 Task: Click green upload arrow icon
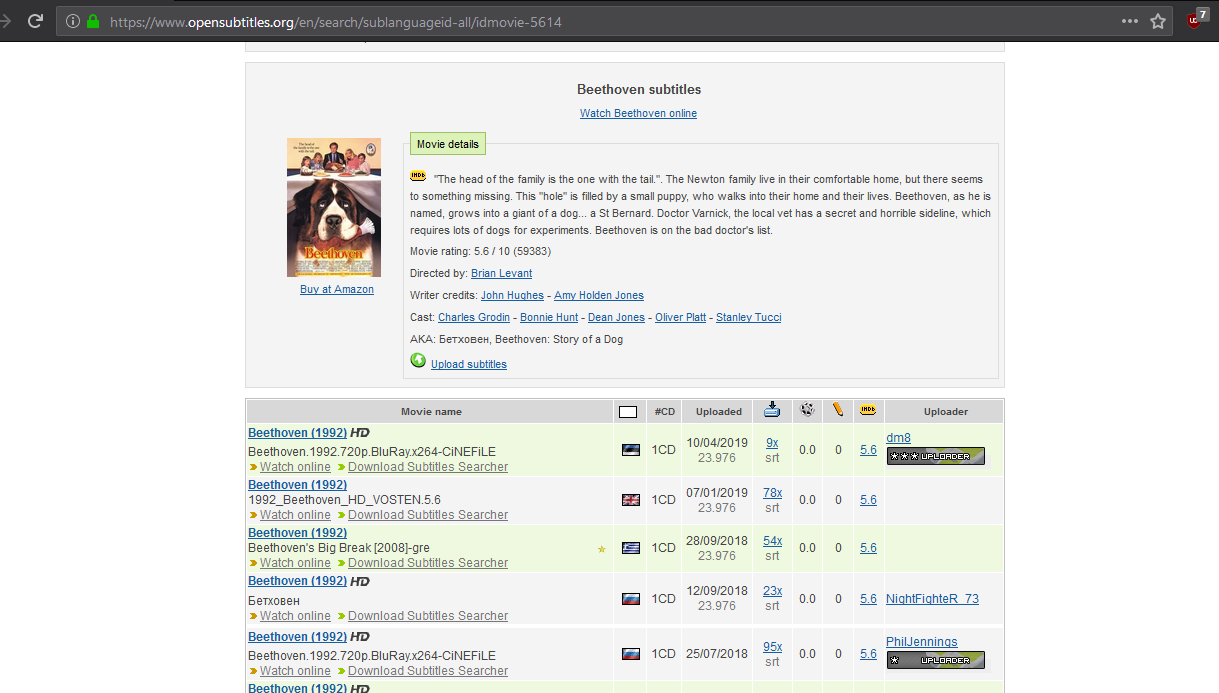coord(418,361)
